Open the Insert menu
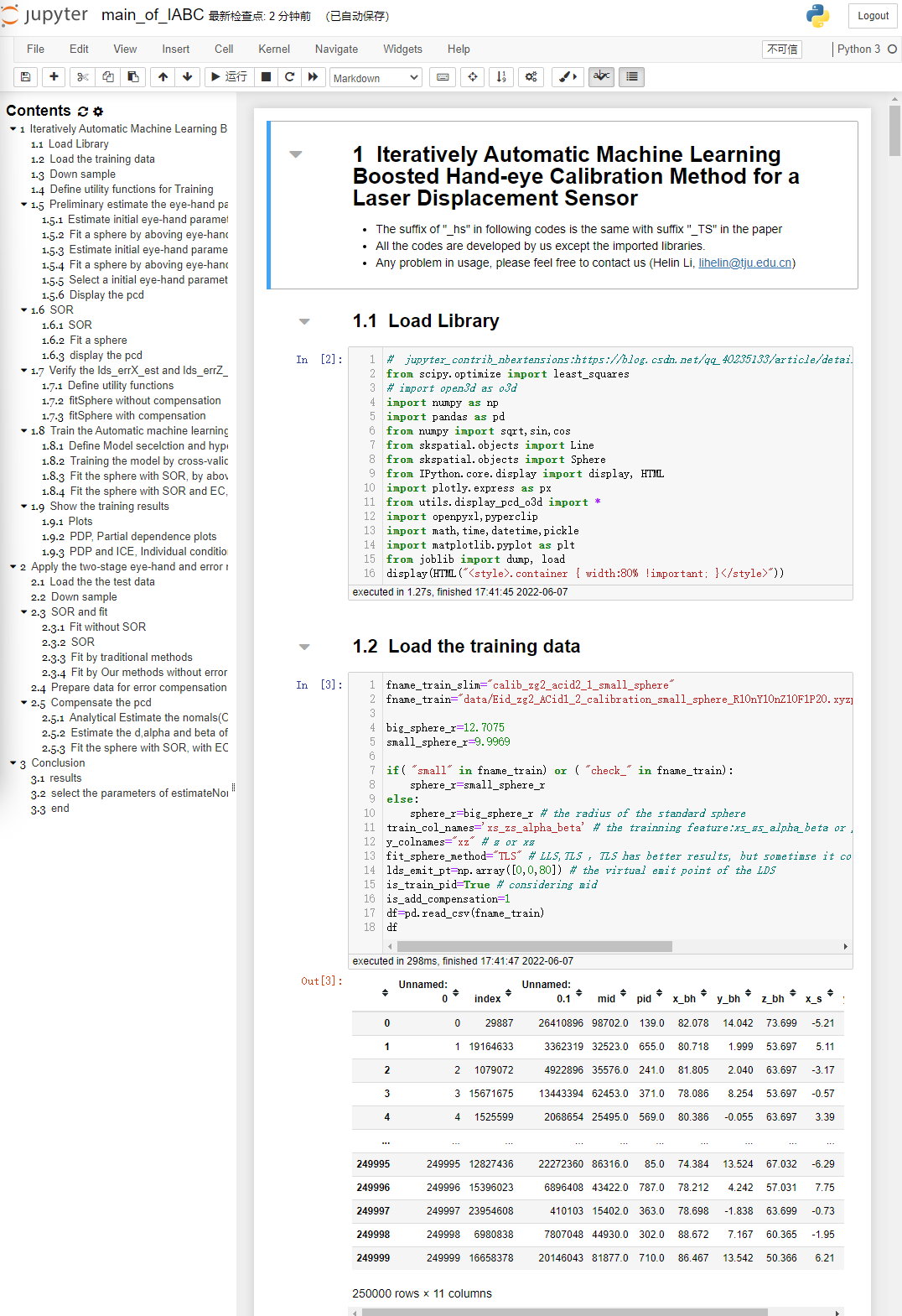The image size is (902, 1316). click(175, 49)
